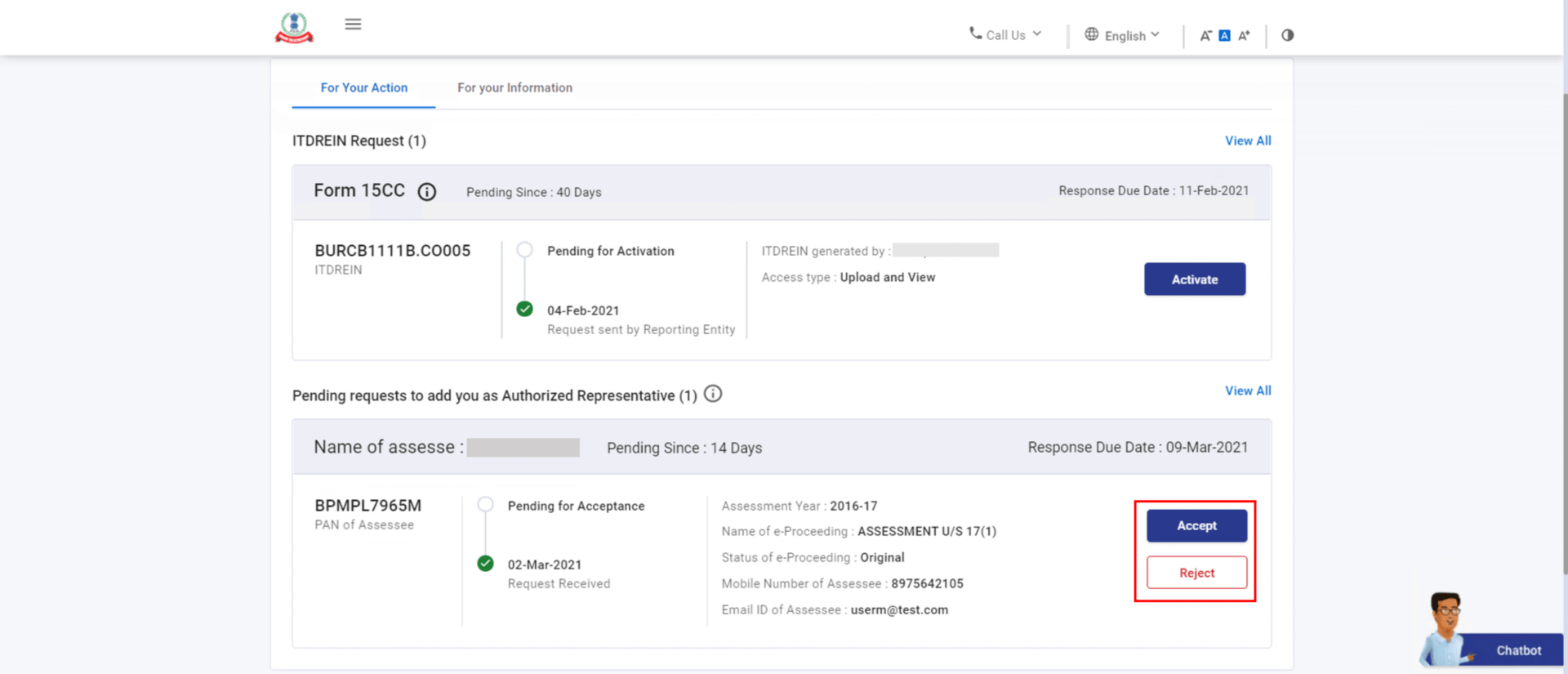This screenshot has height=674, width=1568.
Task: Switch to For your Information tab
Action: tap(514, 87)
